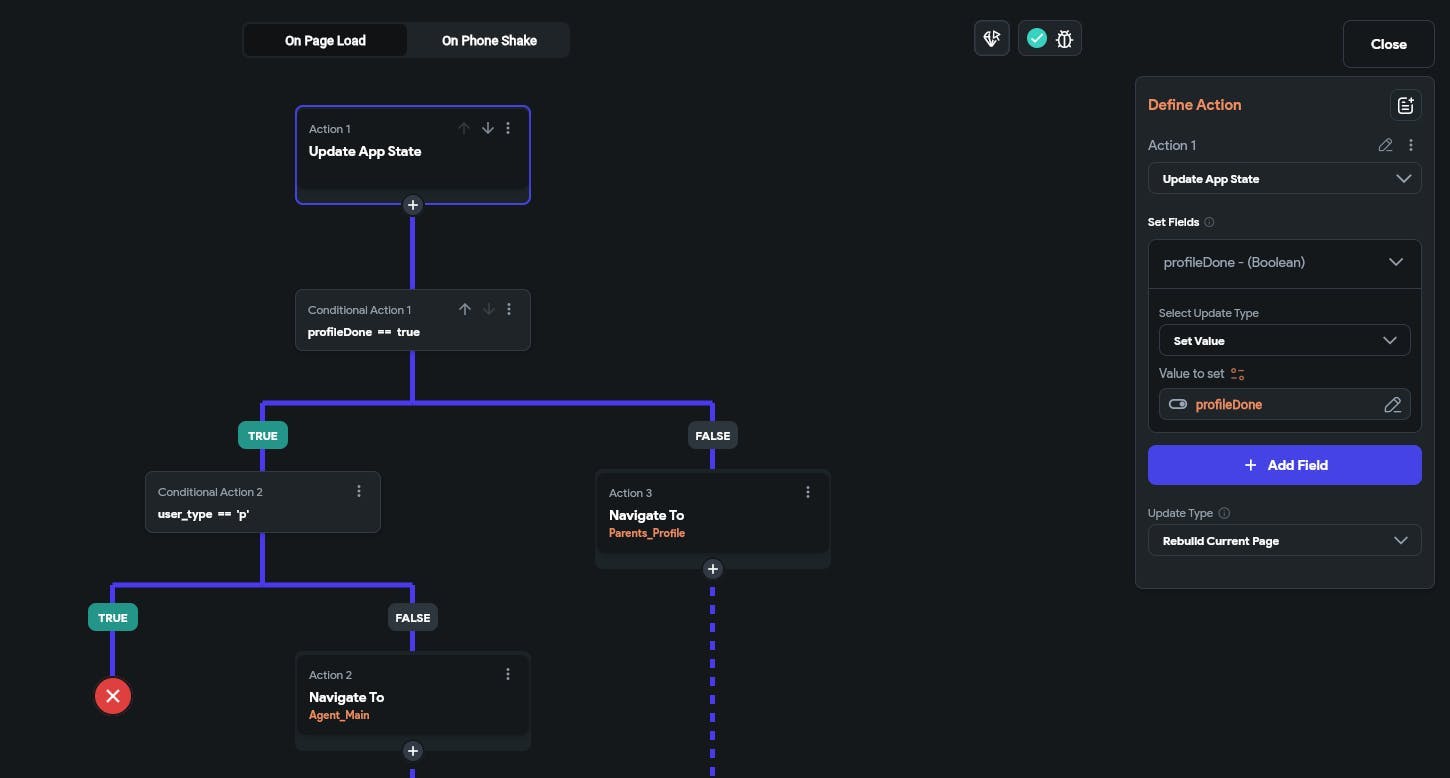Click the red X terminate node

coord(113,696)
